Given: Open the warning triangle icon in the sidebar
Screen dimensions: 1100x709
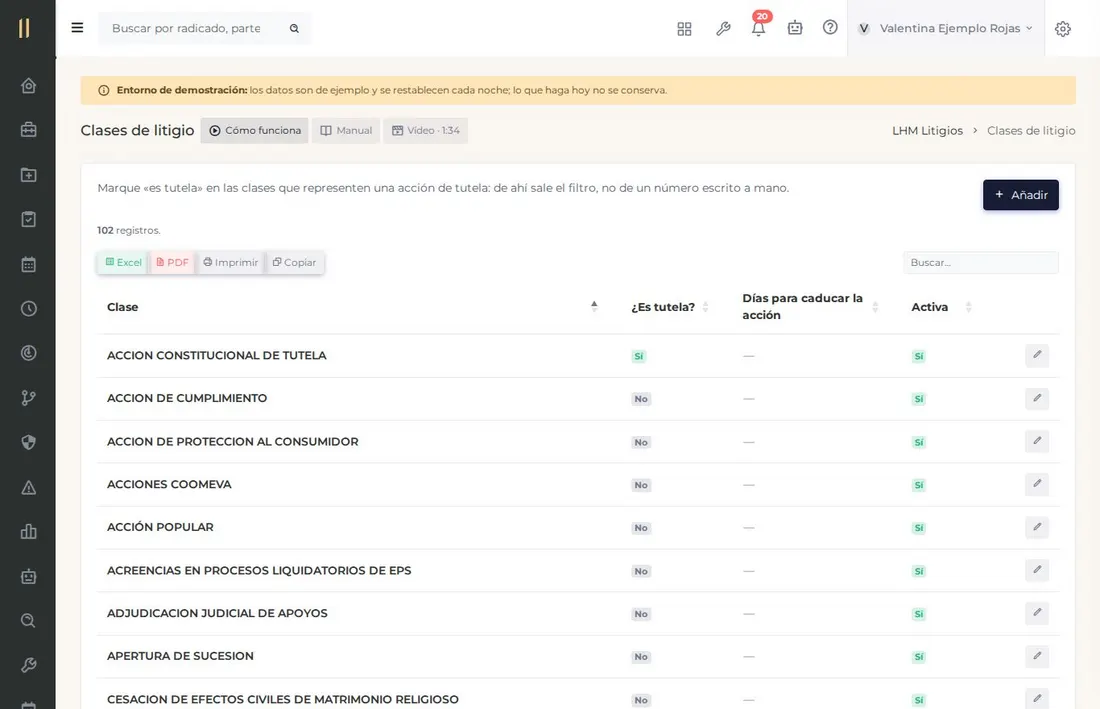Looking at the screenshot, I should click(x=28, y=487).
